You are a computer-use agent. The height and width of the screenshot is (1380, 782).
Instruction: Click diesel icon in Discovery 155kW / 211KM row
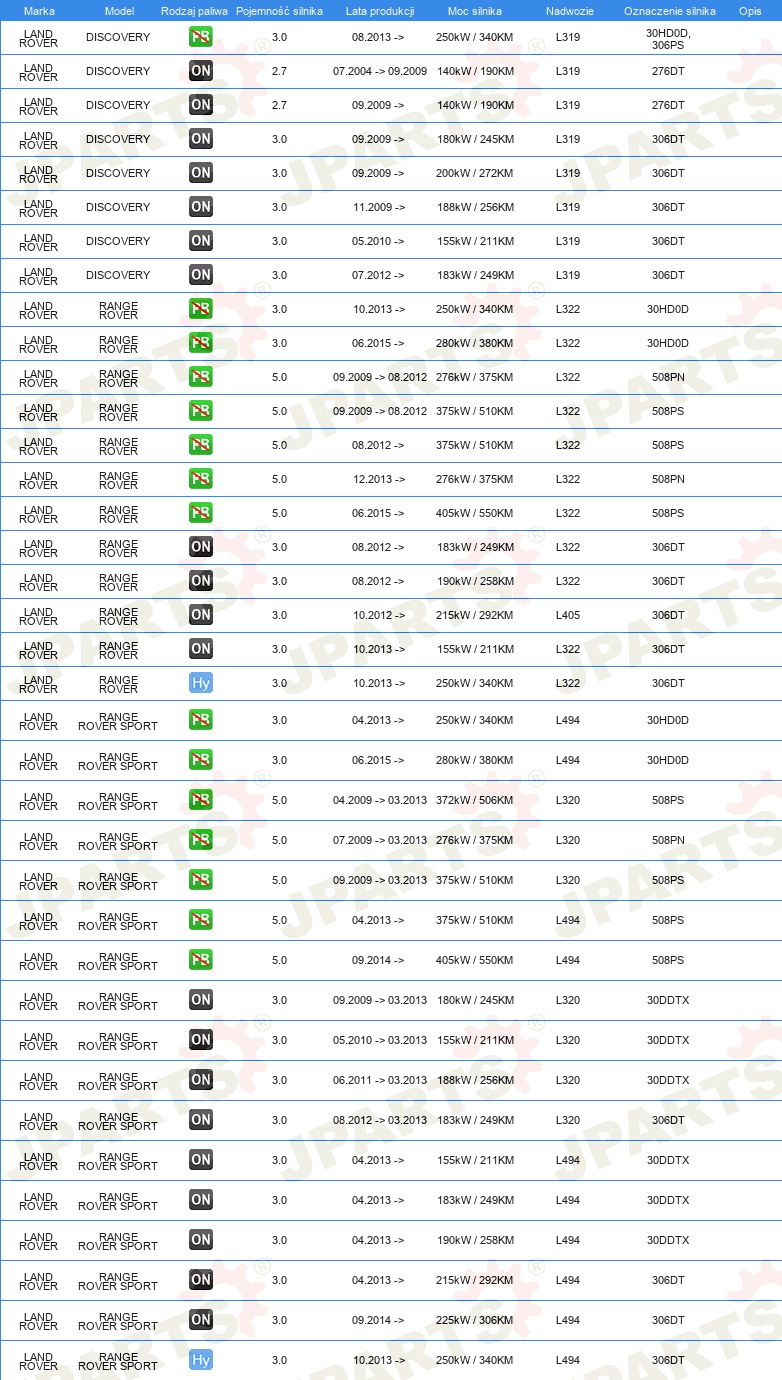coord(201,241)
